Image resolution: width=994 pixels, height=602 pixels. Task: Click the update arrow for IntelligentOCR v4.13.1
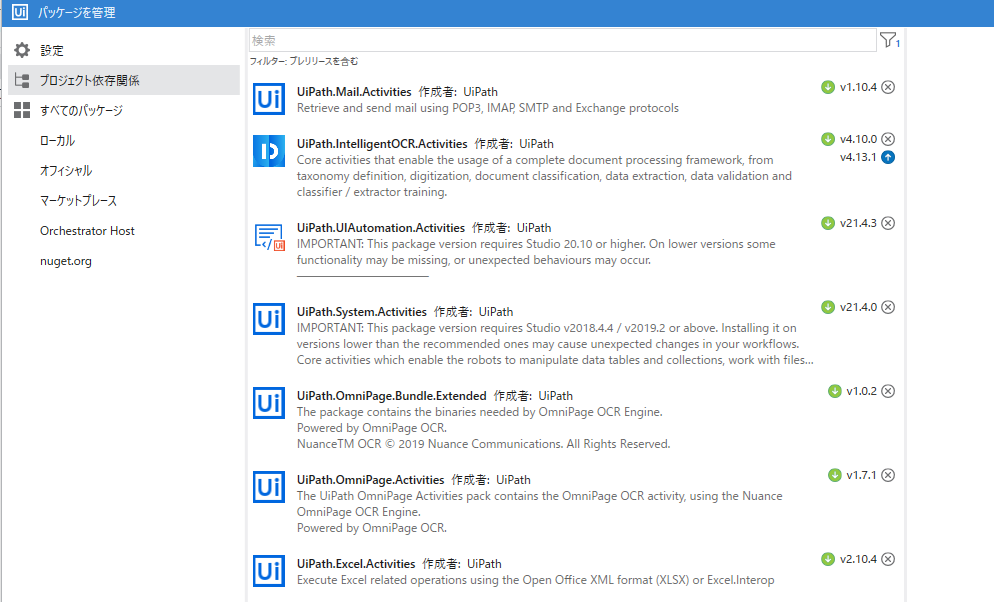tap(888, 157)
